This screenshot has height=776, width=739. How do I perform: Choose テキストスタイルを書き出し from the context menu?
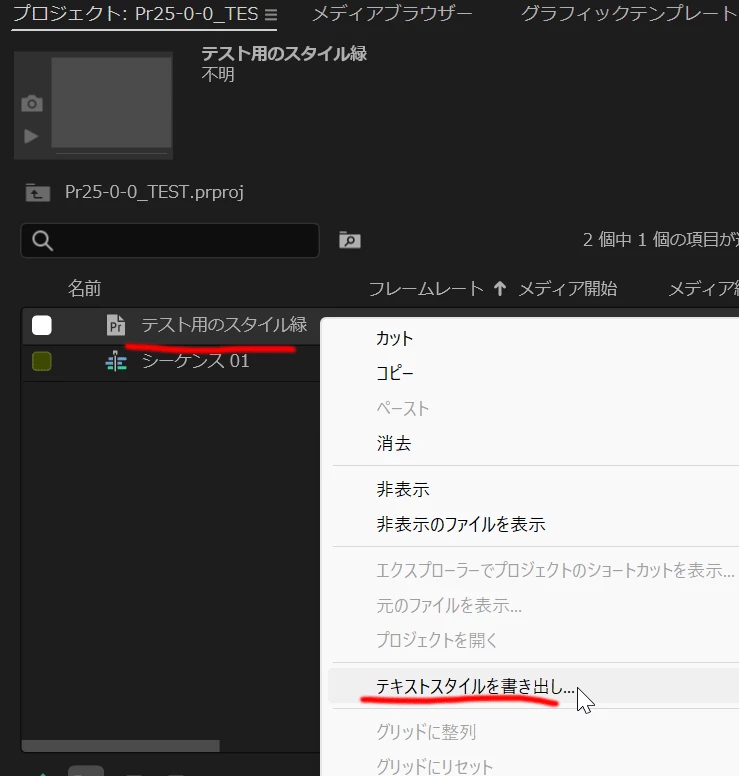(475, 686)
